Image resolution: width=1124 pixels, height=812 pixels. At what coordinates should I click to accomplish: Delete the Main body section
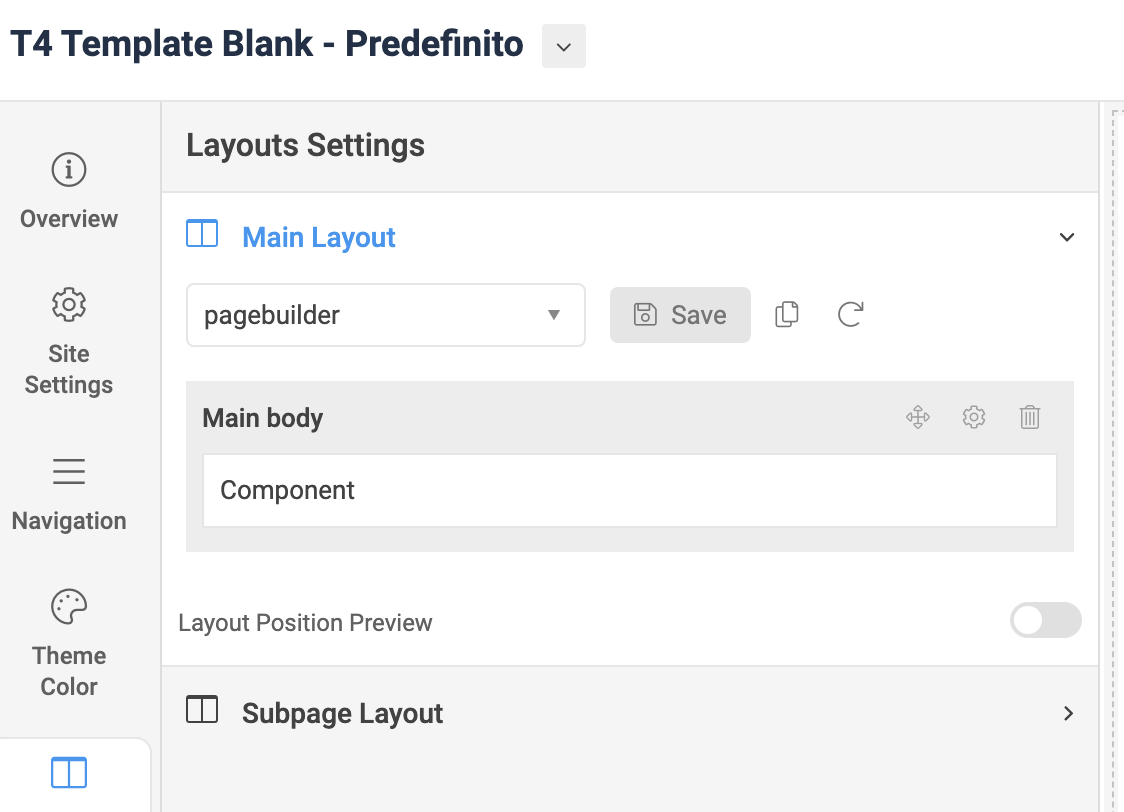1030,417
